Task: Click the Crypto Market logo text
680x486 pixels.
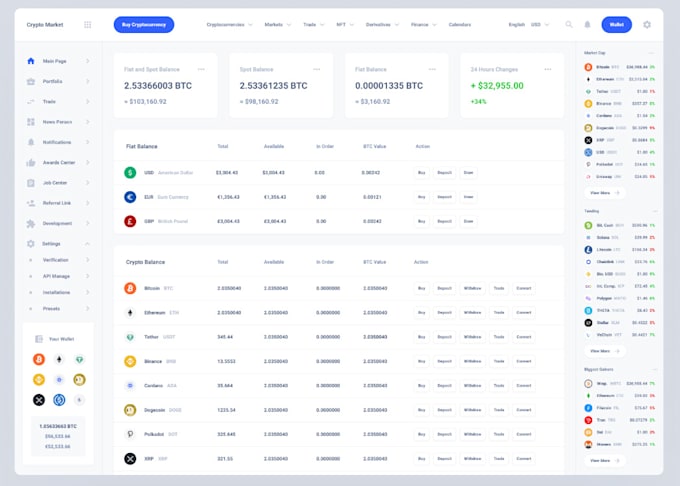Action: [45, 25]
